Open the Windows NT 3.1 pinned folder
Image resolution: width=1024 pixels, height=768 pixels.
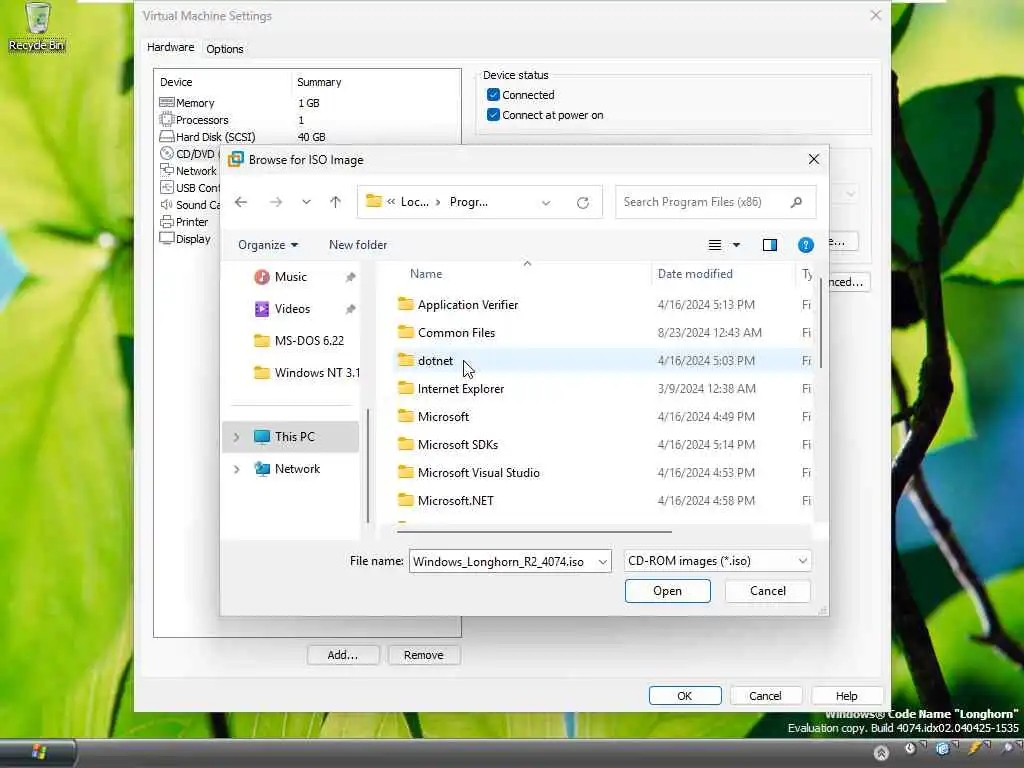pyautogui.click(x=307, y=373)
